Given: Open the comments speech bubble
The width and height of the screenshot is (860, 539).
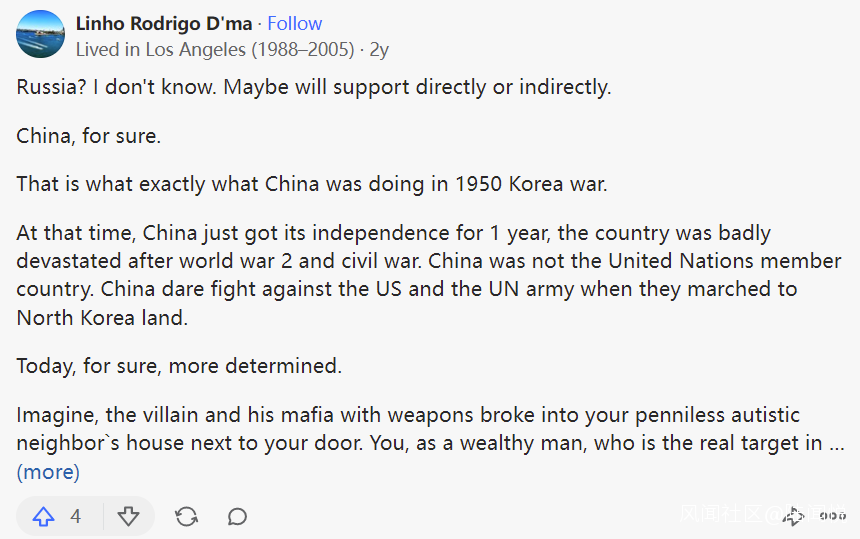Looking at the screenshot, I should coord(237,516).
